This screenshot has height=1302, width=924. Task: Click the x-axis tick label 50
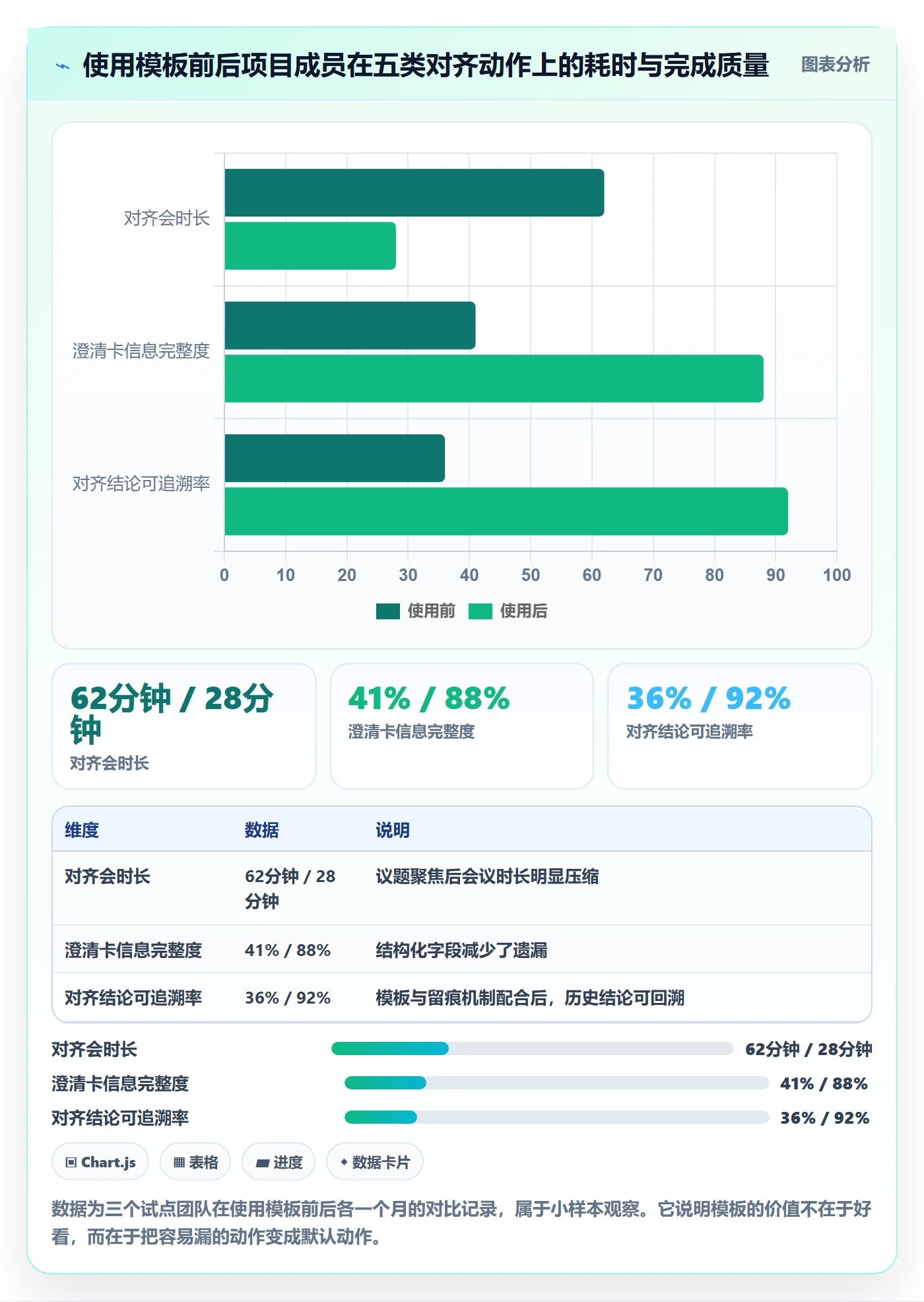(x=531, y=575)
